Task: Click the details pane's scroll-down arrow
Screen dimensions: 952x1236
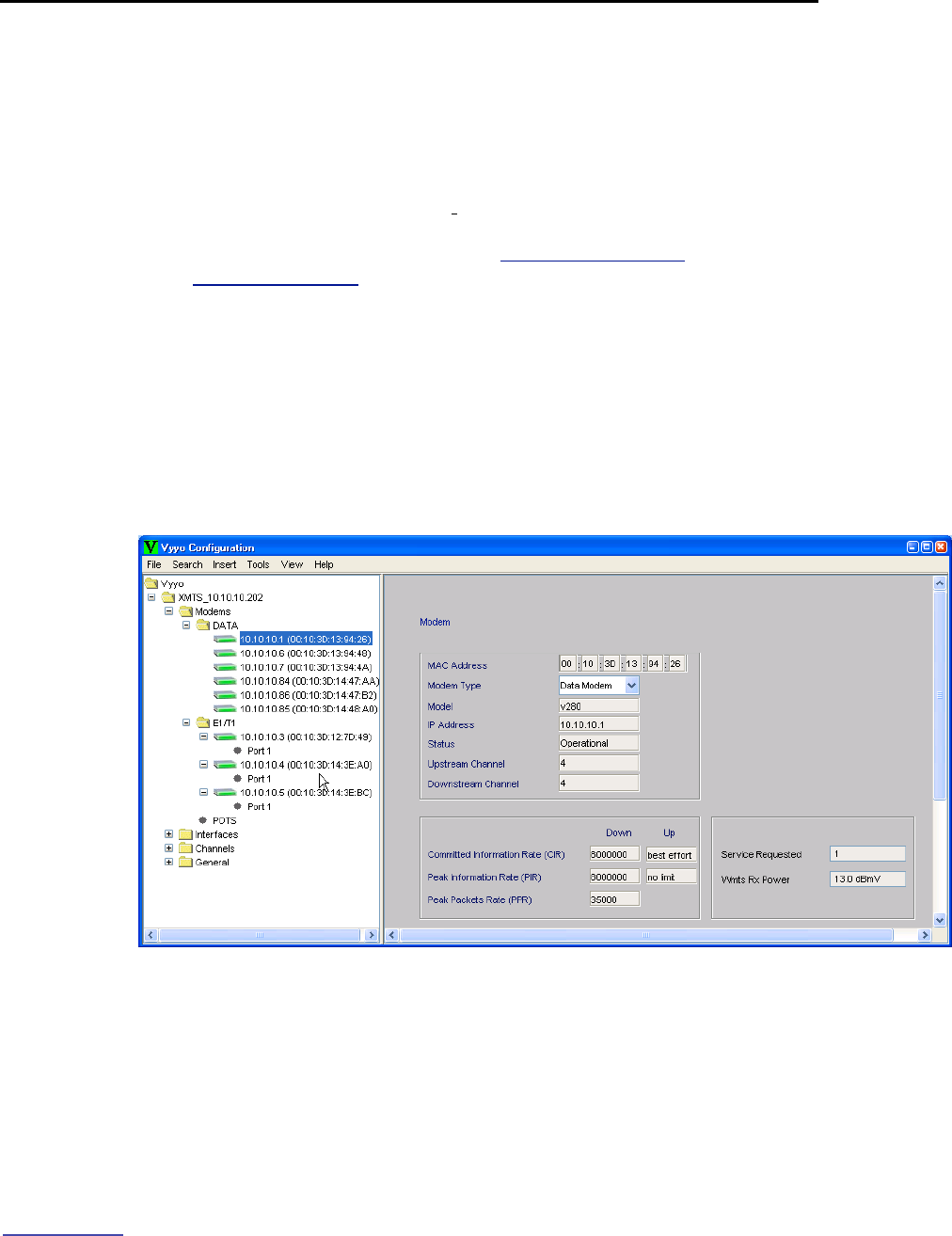Action: (x=939, y=920)
